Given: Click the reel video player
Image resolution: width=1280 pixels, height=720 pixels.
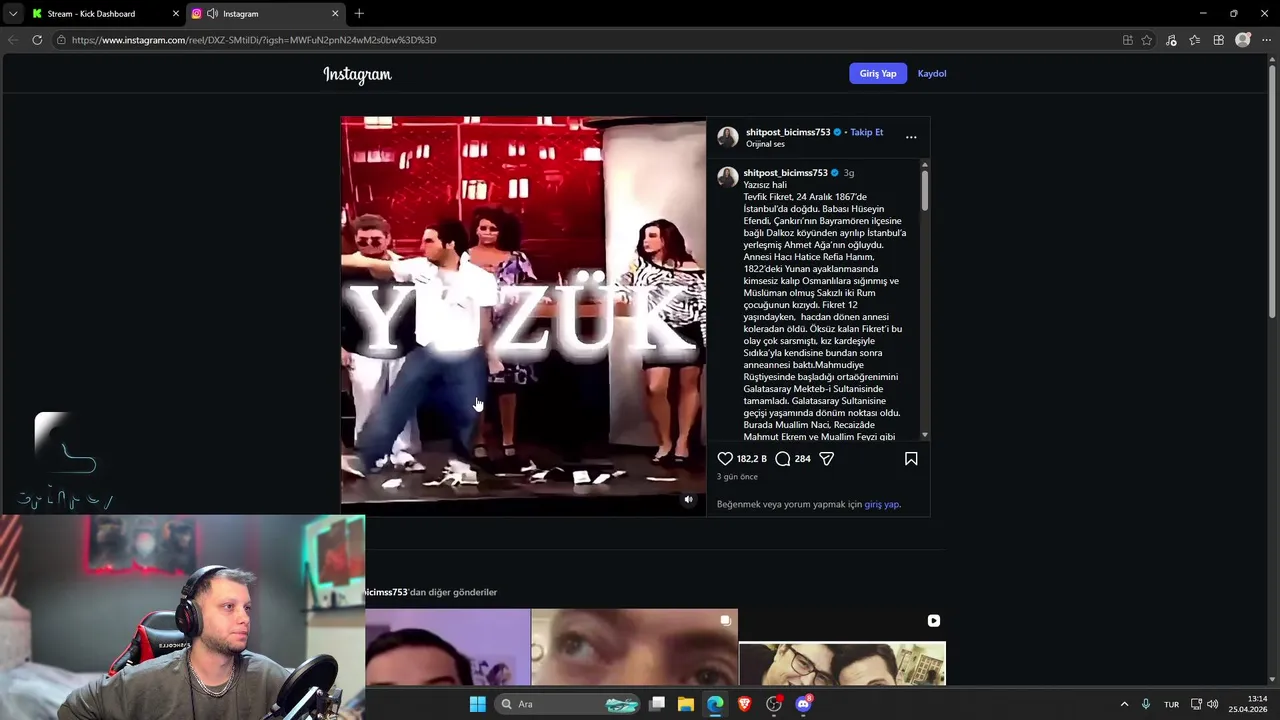Looking at the screenshot, I should (523, 316).
